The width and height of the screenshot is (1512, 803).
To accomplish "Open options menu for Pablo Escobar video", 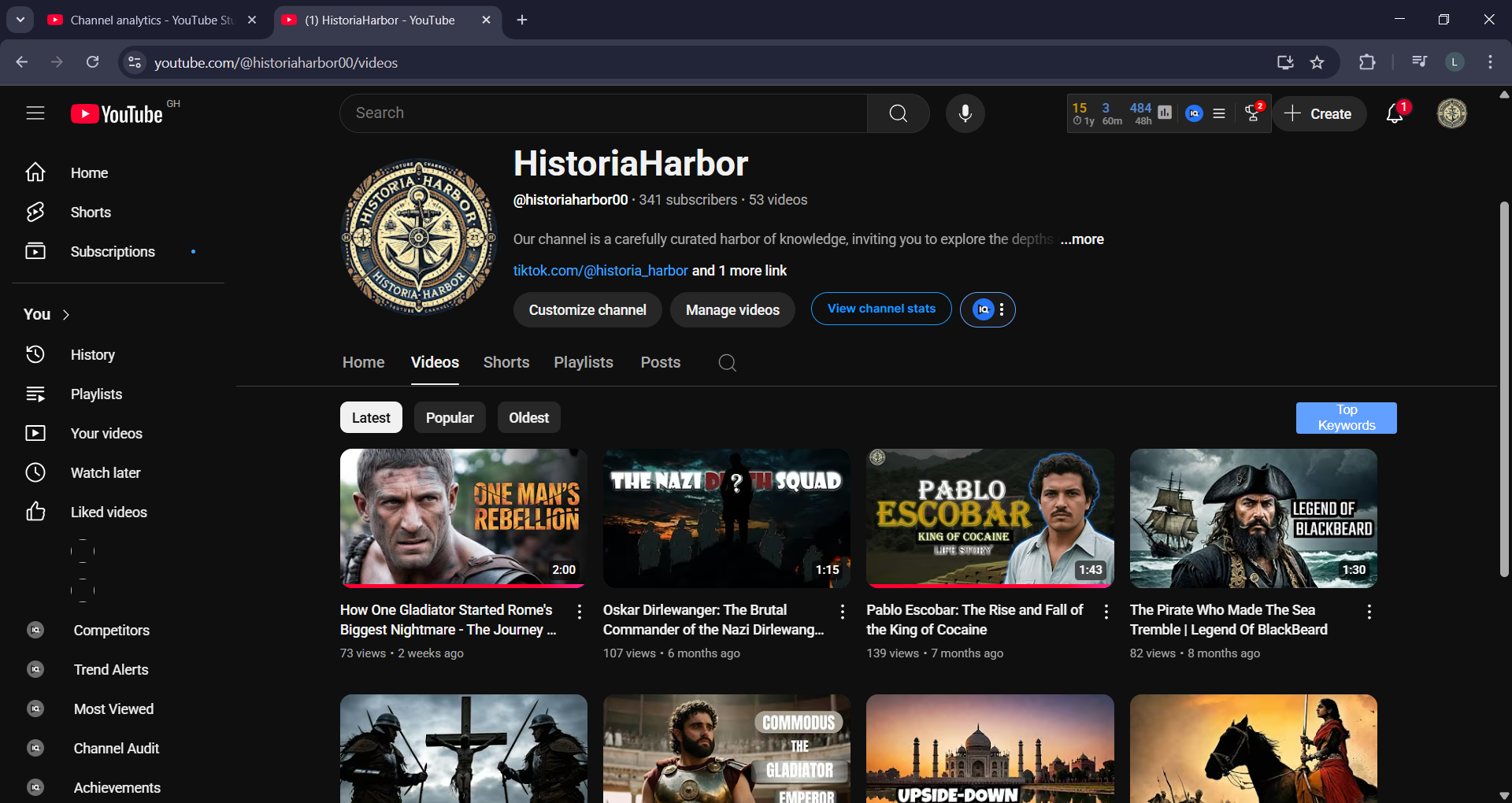I will pos(1106,612).
